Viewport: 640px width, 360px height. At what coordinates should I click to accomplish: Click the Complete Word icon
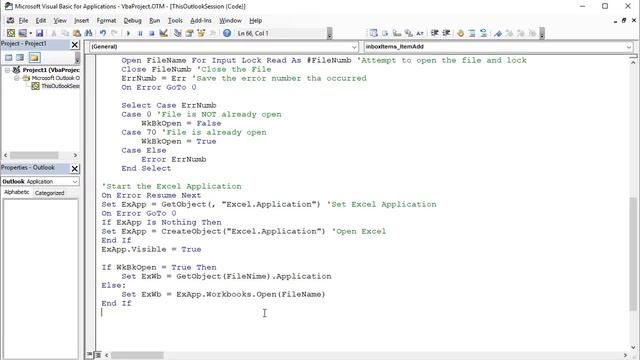[420, 33]
